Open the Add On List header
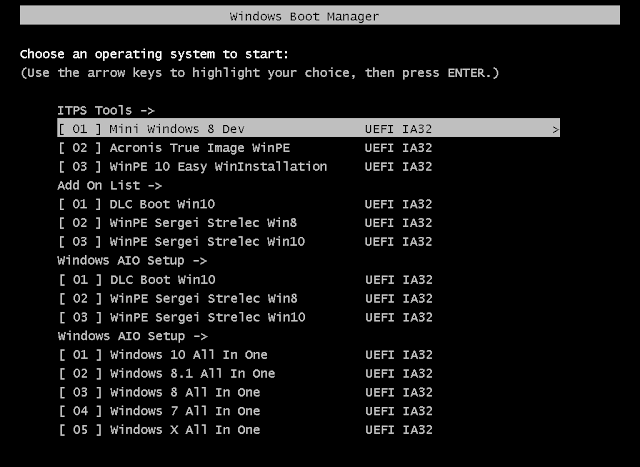Screen dimensions: 640x467 pos(109,185)
